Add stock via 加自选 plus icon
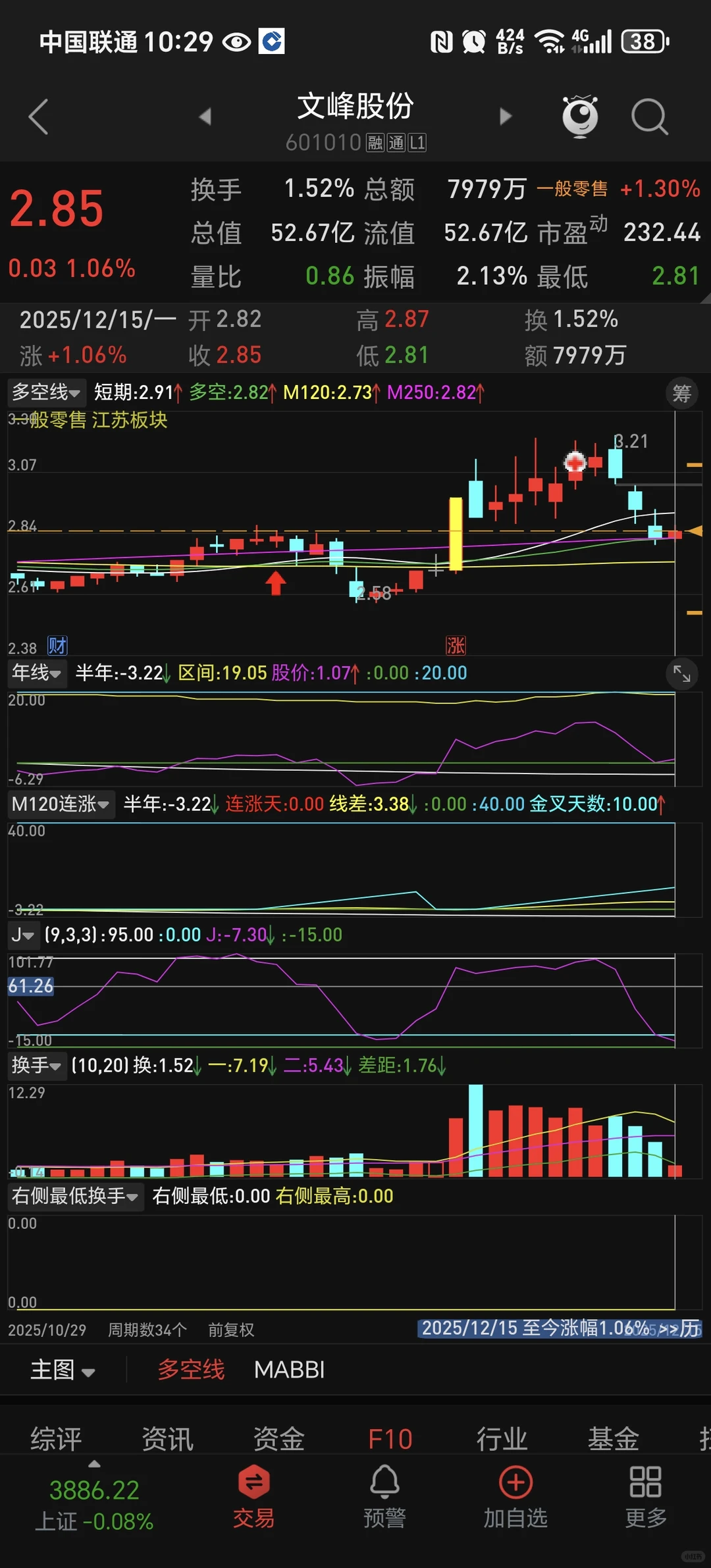Screen dimensions: 711x1568 [x=515, y=1497]
